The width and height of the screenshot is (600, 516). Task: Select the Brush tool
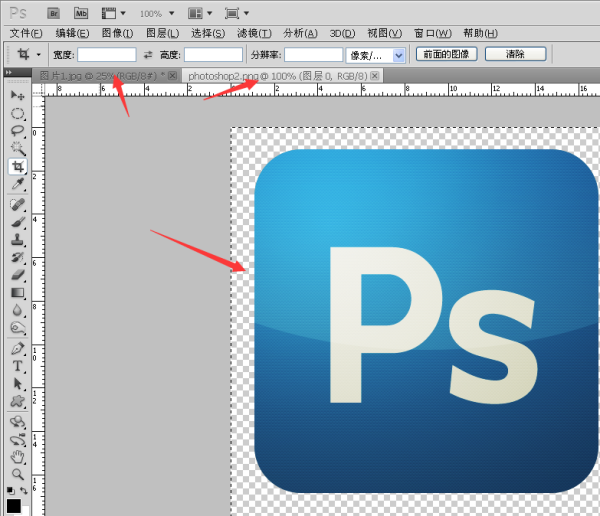(x=17, y=222)
